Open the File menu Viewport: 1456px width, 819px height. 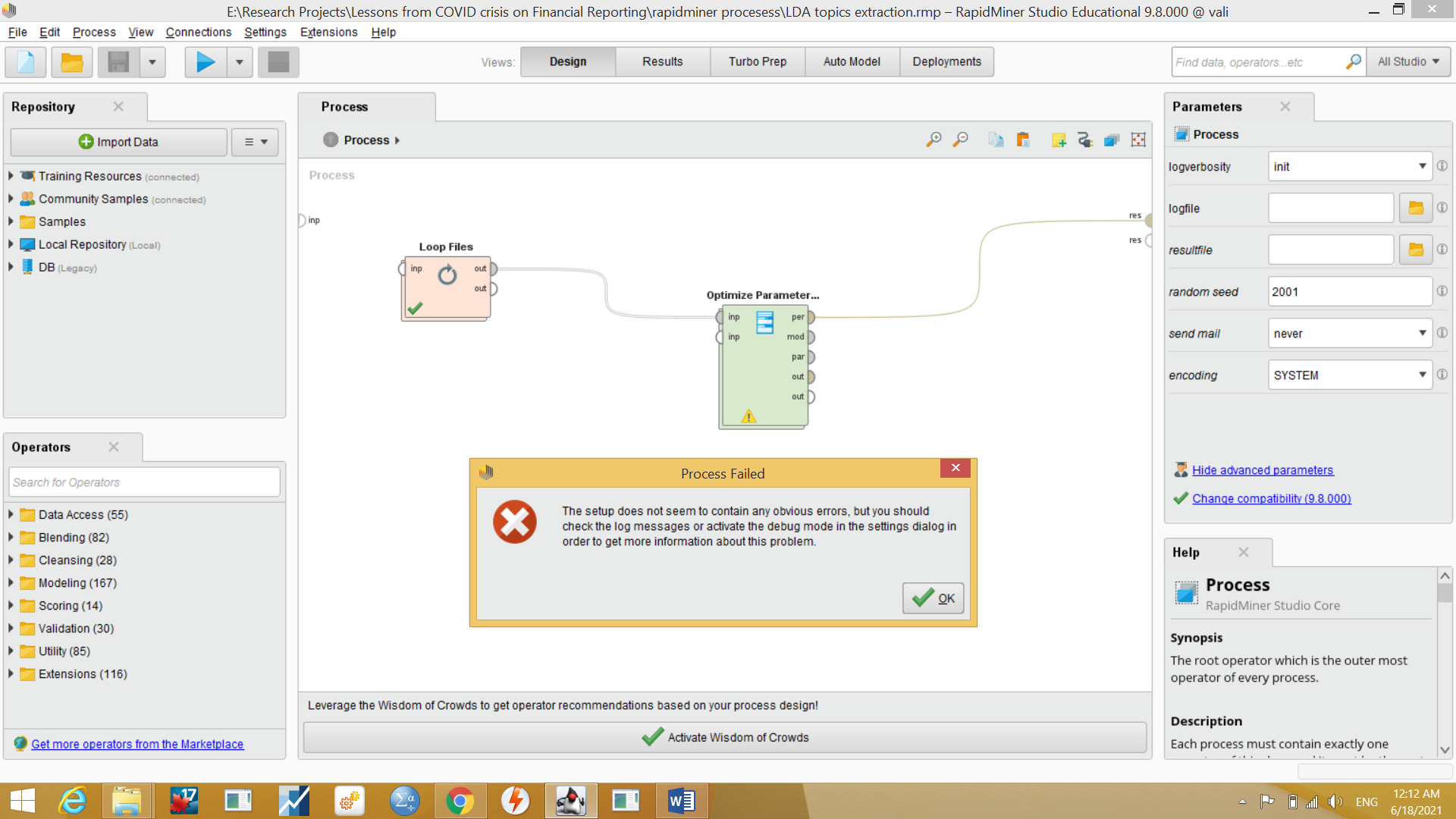point(17,32)
